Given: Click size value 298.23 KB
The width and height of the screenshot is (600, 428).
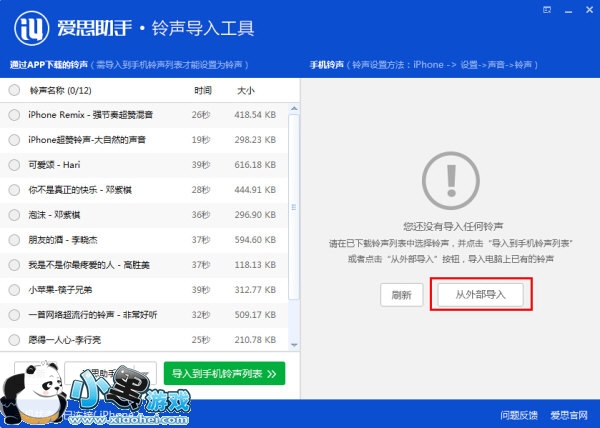Looking at the screenshot, I should point(255,140).
